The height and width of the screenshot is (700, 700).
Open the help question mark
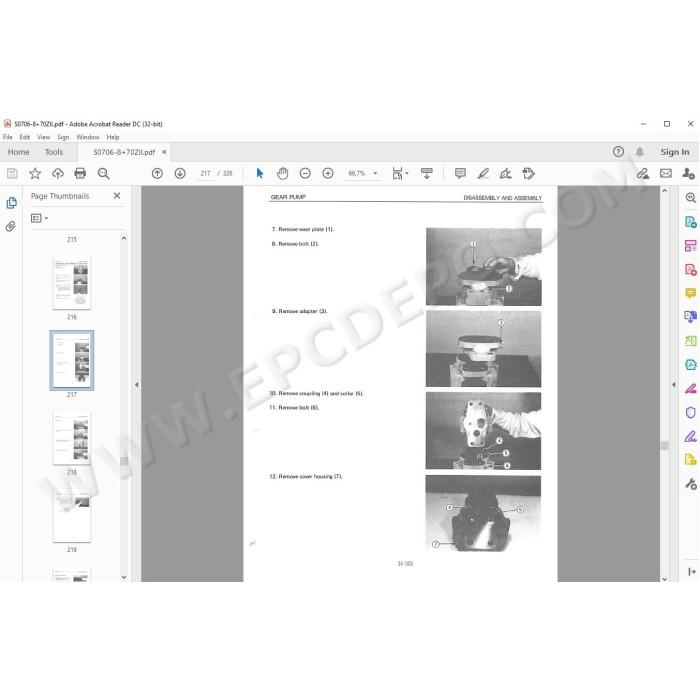click(618, 152)
